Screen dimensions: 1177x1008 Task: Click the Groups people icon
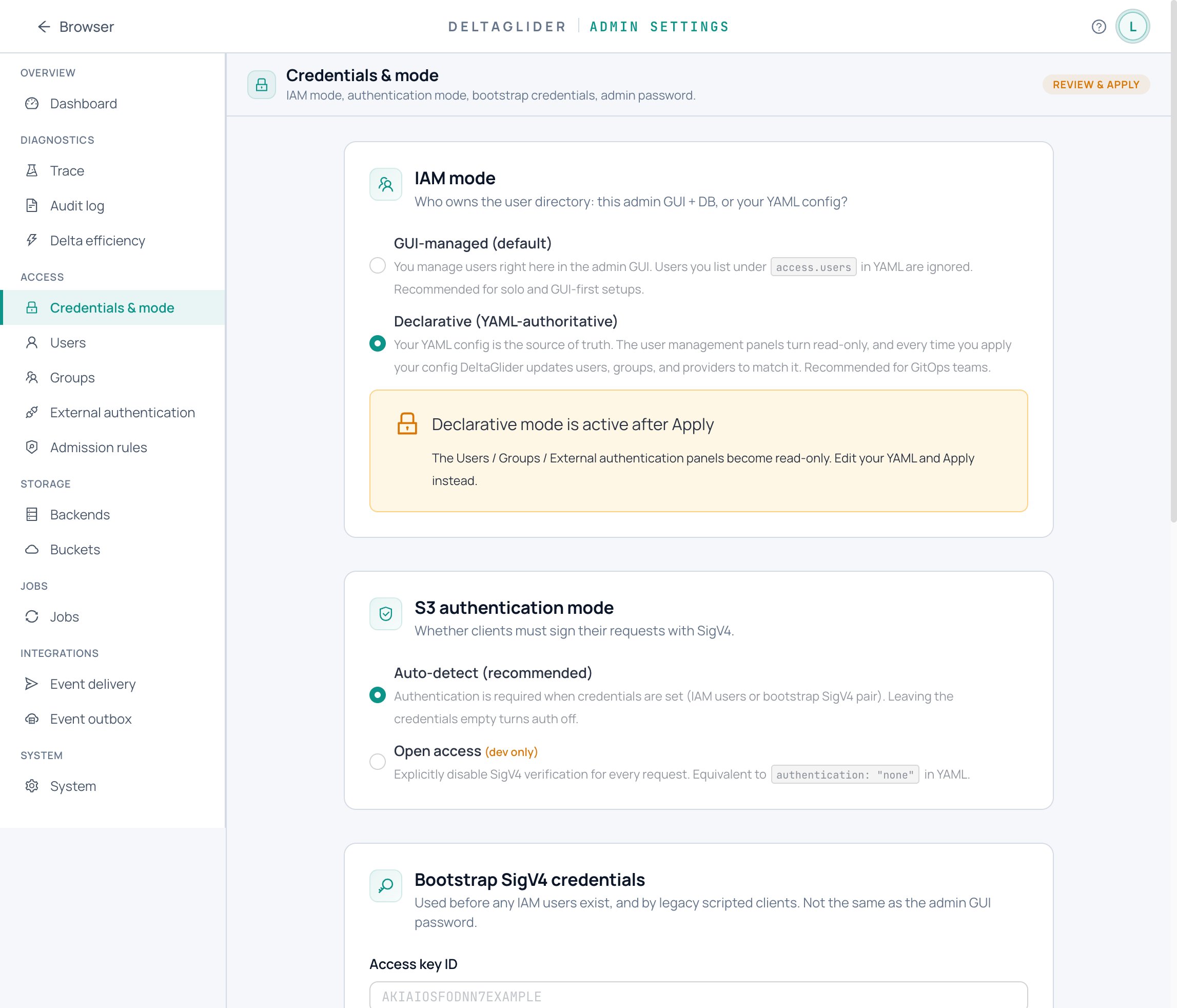[x=32, y=377]
